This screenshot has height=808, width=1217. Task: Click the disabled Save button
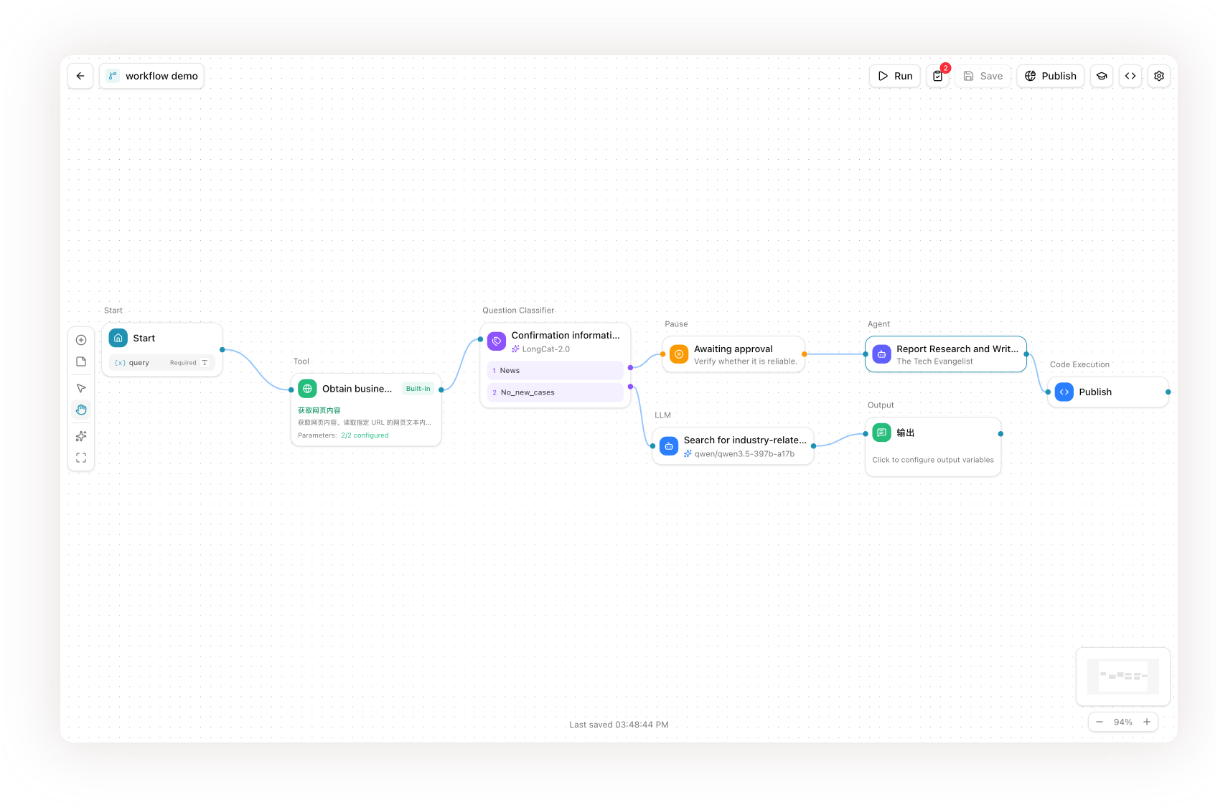tap(983, 76)
